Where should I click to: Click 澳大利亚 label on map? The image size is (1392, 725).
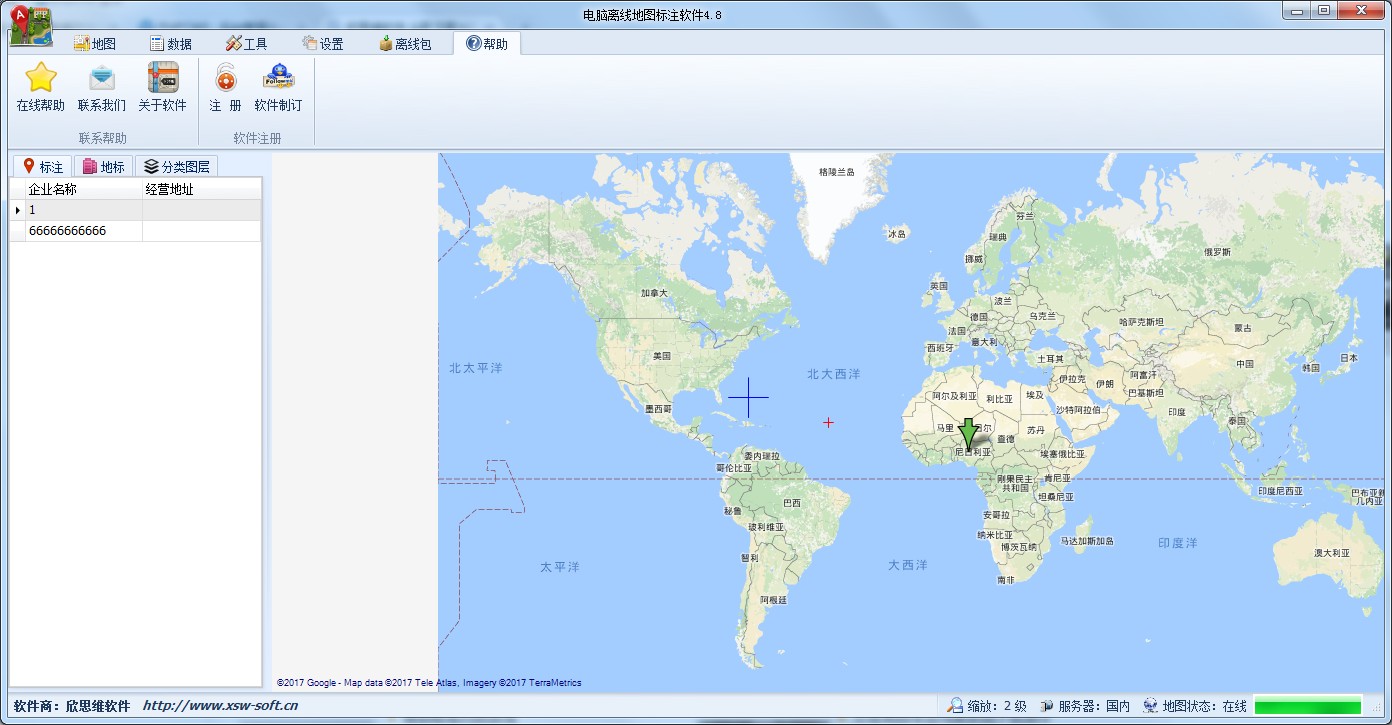pos(1331,553)
